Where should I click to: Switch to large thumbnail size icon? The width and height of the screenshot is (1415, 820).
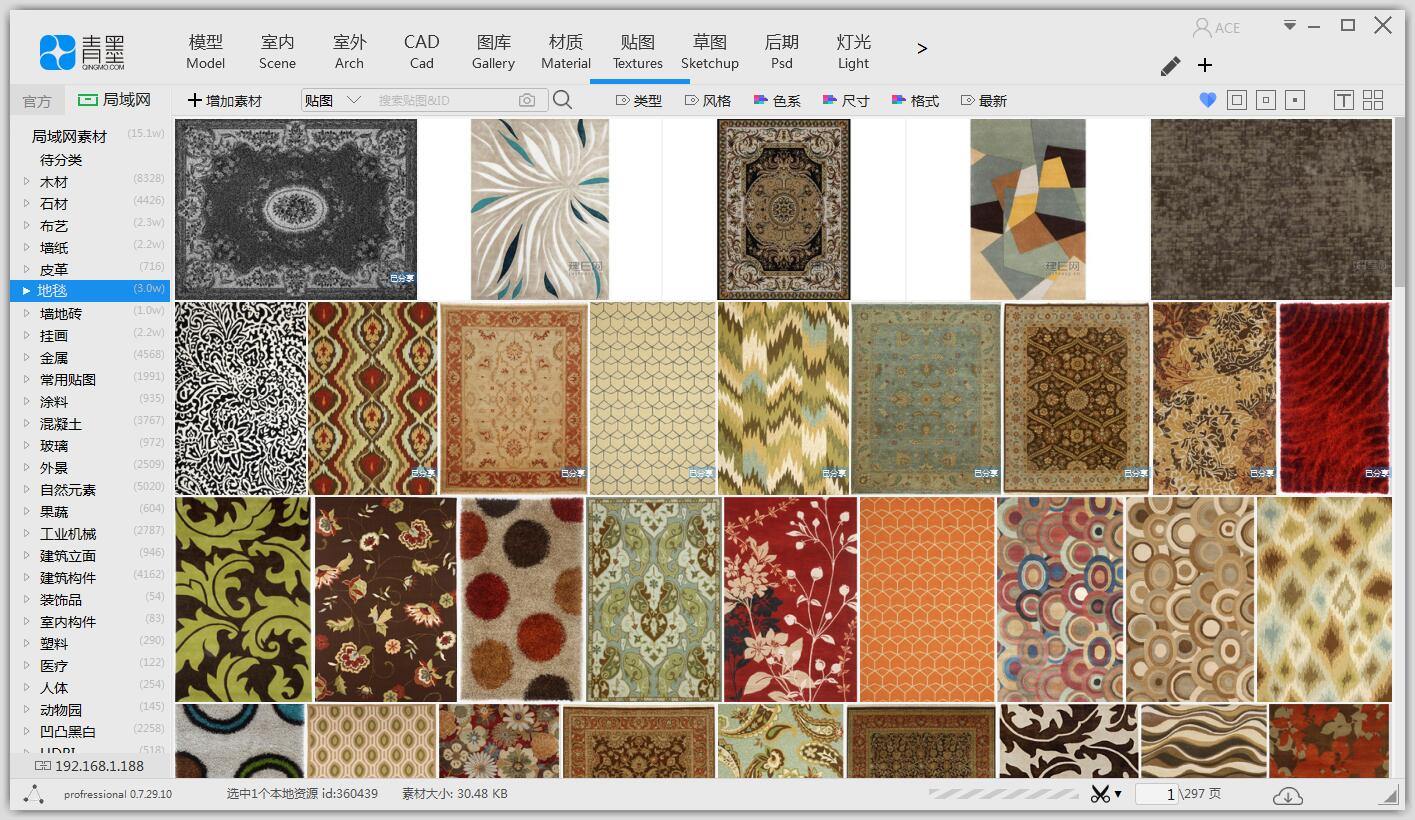(1237, 100)
